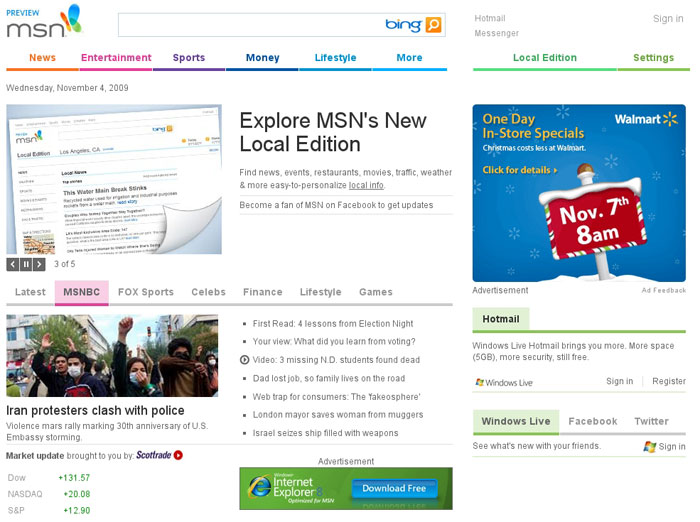Open 'First Read: 4 lessons from Election Night'

pyautogui.click(x=333, y=323)
